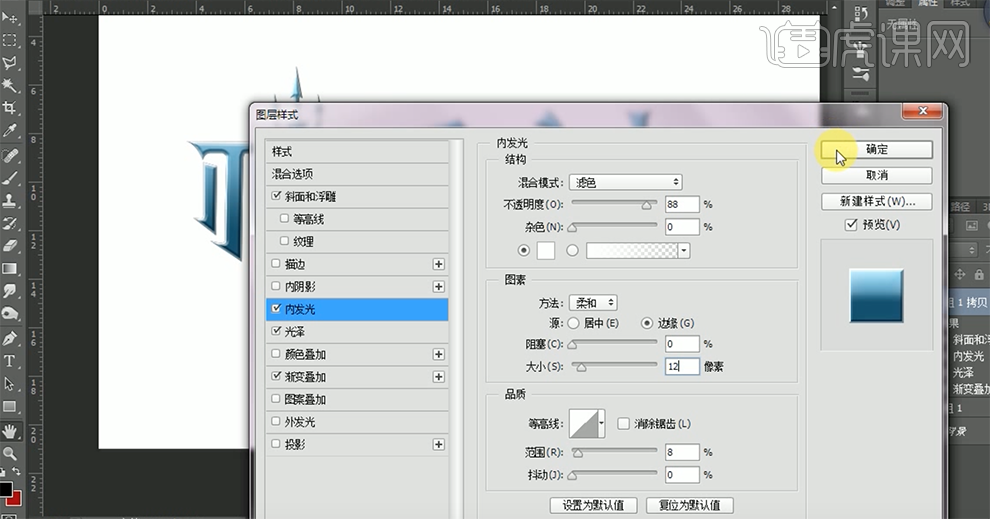990x519 pixels.
Task: Enable the 外发光 checkbox
Action: [276, 421]
